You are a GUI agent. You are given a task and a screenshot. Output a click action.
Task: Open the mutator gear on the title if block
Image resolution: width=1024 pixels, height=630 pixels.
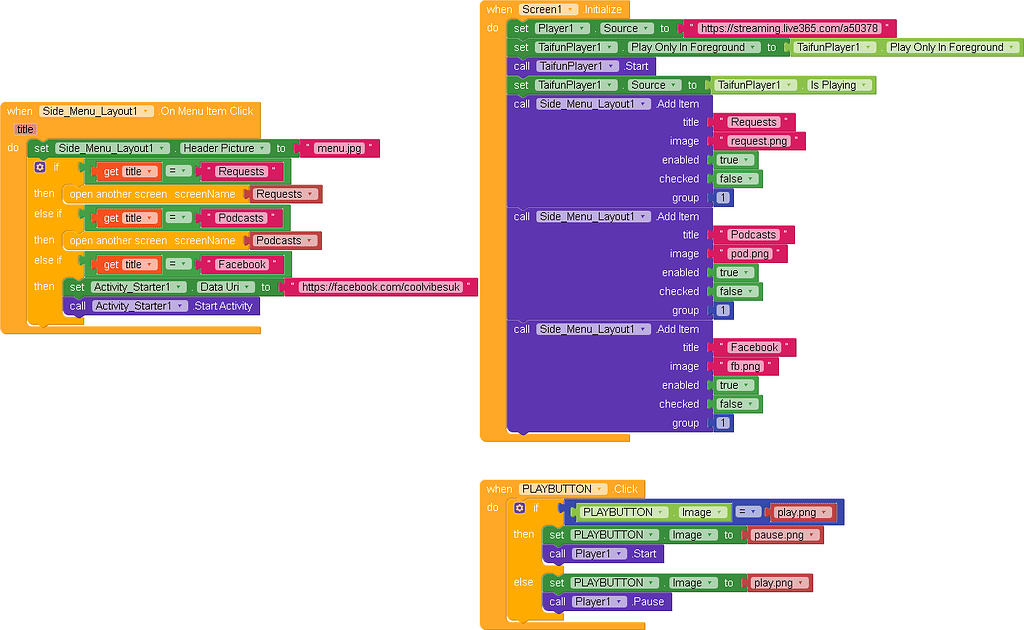38,167
